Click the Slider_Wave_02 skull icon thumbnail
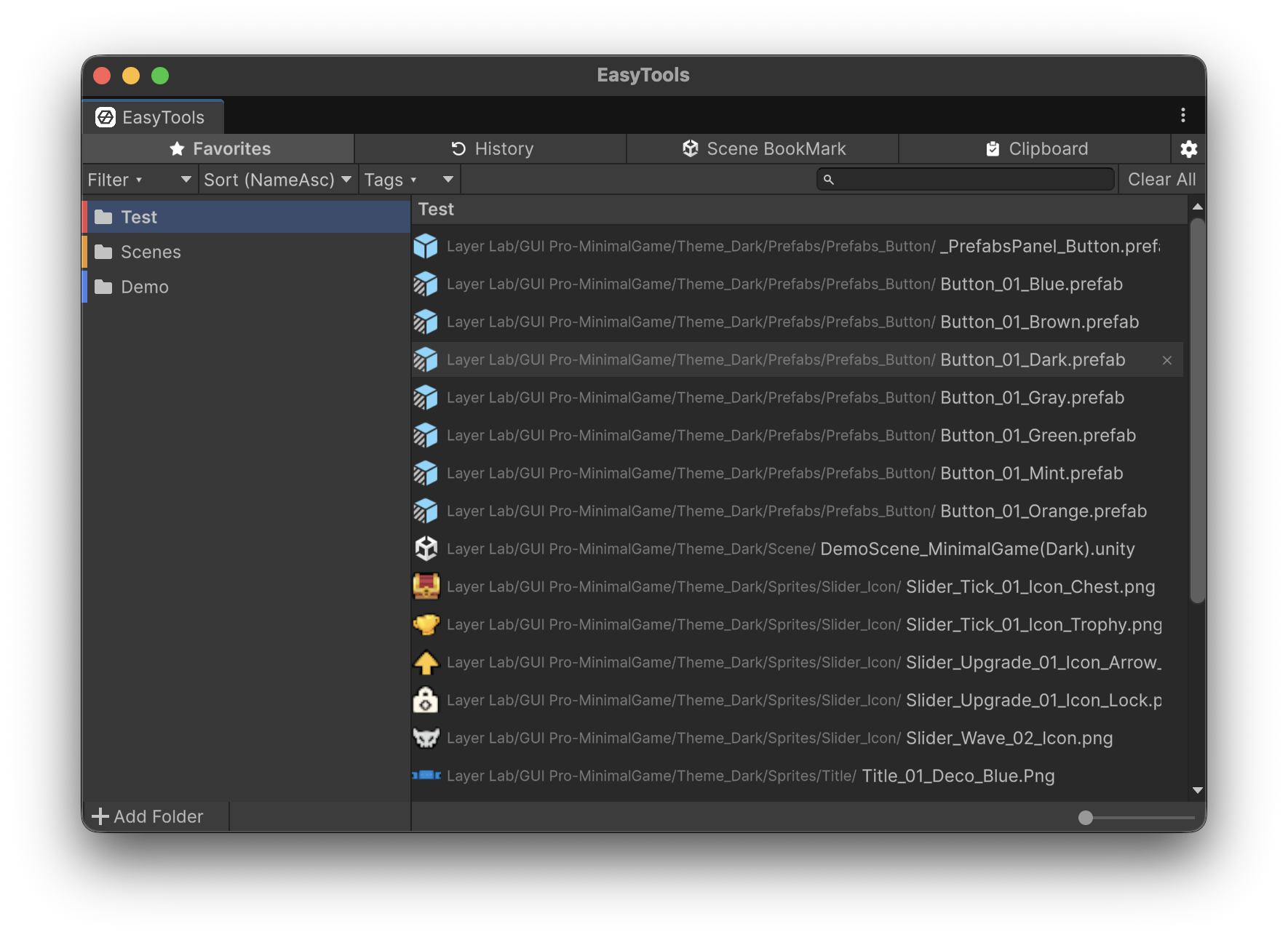This screenshot has width=1288, height=940. coord(426,738)
